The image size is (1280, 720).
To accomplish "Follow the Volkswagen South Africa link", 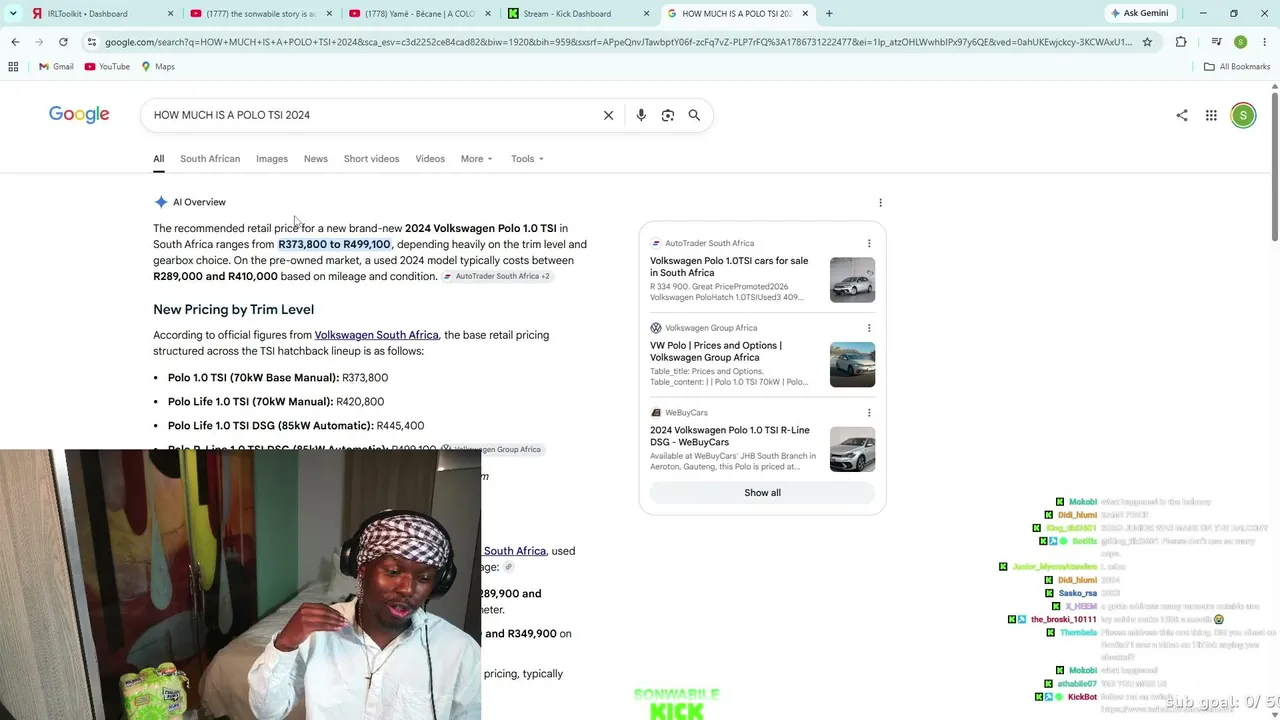I will pos(376,335).
